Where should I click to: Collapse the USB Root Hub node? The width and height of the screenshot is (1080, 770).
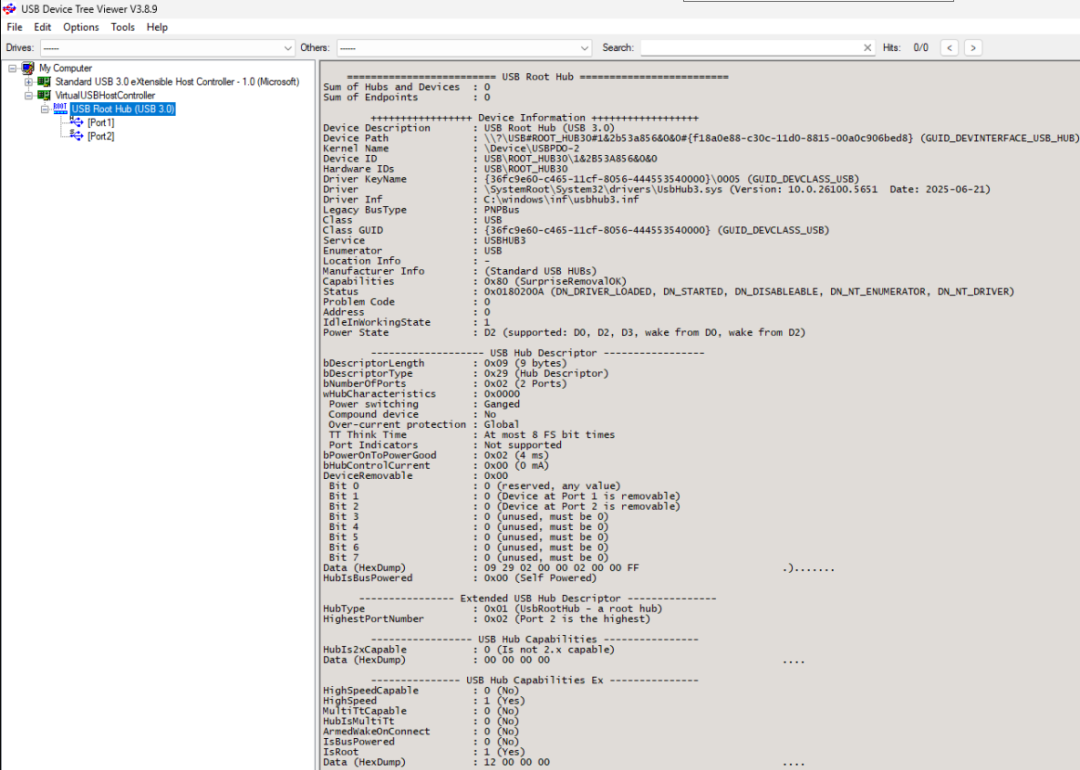click(45, 109)
